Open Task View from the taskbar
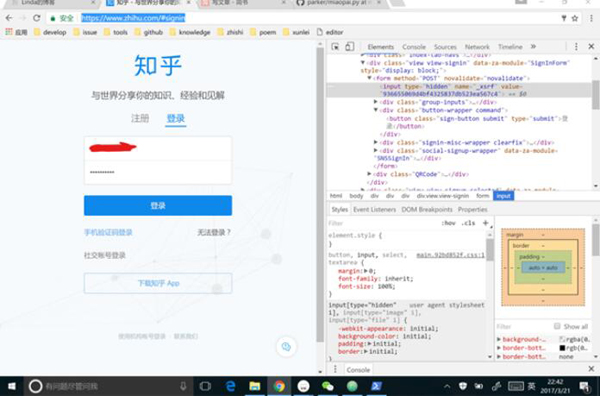600x396 pixels. [205, 386]
